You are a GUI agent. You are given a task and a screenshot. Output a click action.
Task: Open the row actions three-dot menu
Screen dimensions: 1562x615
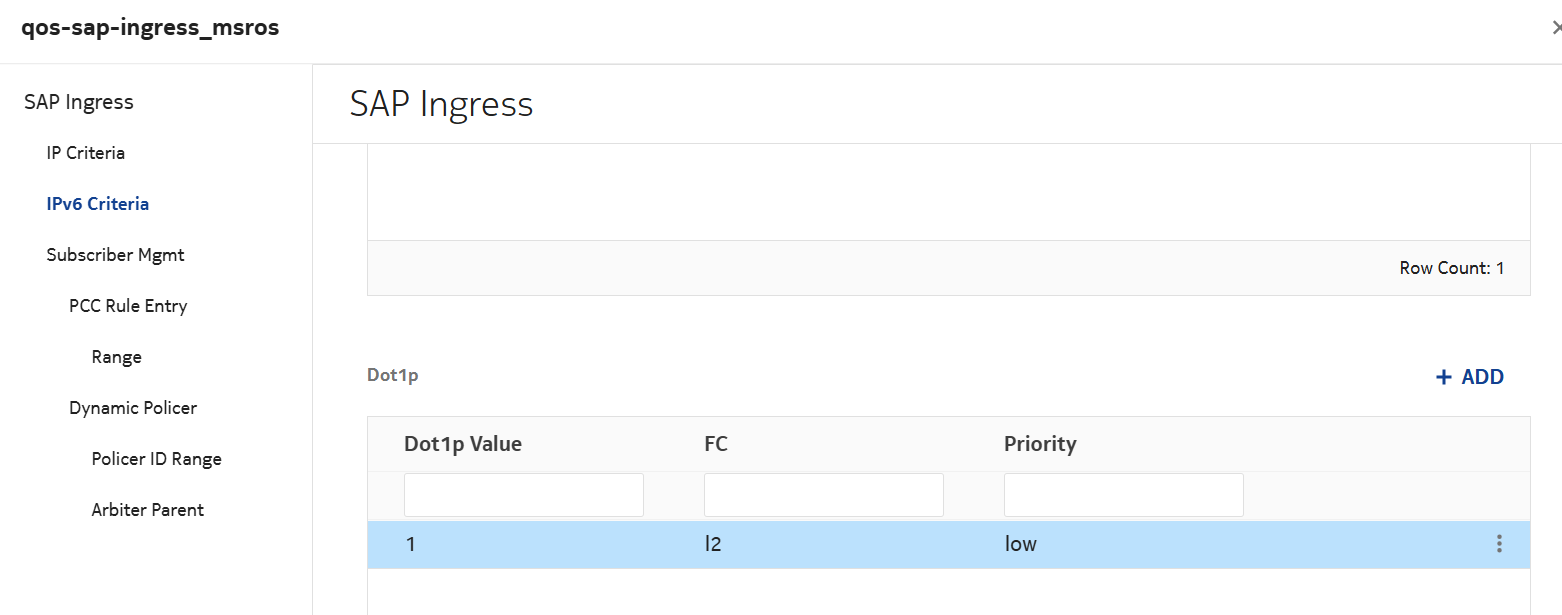[x=1498, y=544]
